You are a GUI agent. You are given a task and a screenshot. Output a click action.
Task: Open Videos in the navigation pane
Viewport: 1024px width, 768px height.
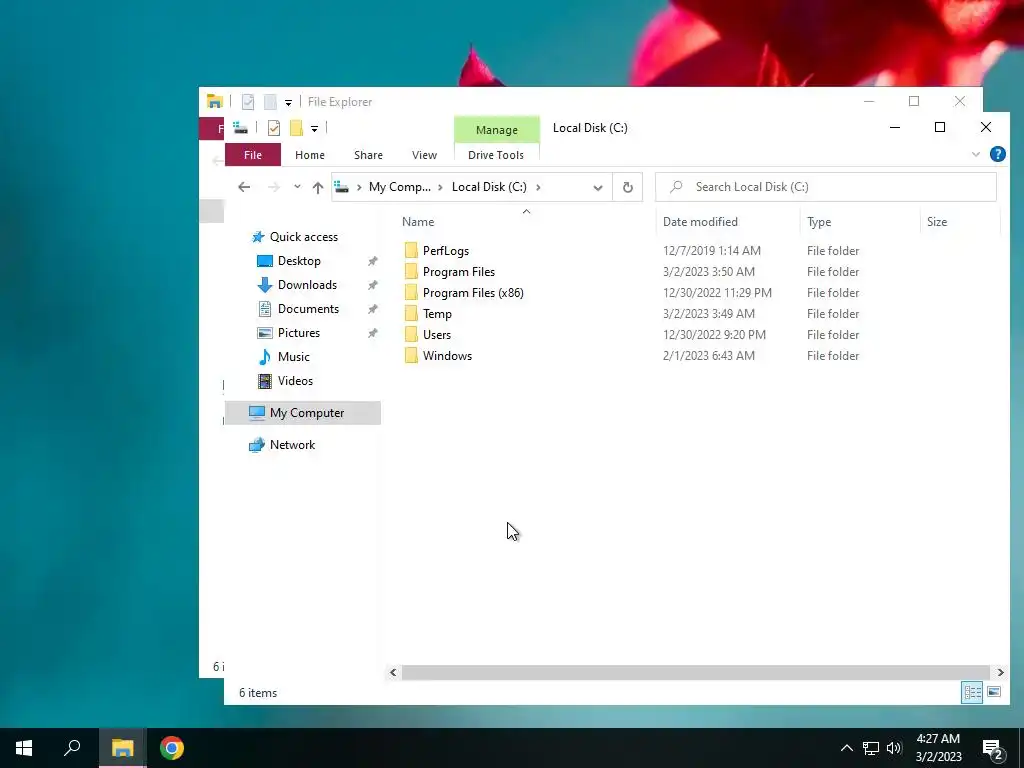[295, 381]
